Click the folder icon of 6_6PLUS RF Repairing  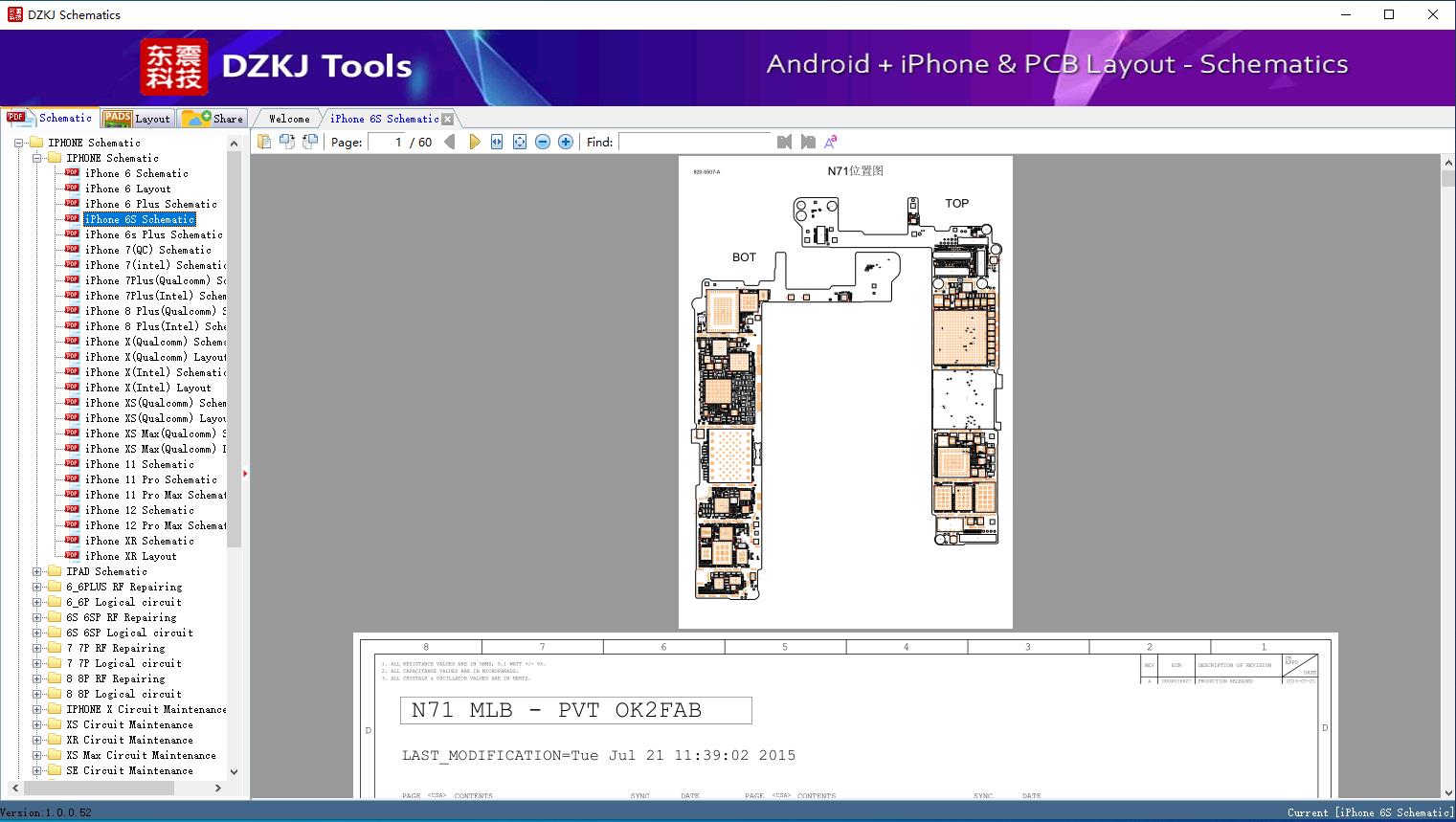tap(55, 587)
